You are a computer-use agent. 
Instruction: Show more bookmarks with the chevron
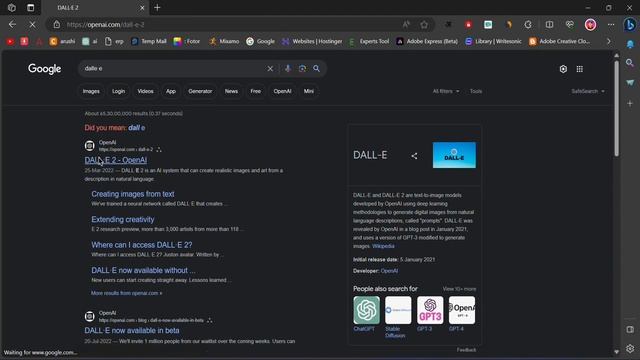(609, 41)
